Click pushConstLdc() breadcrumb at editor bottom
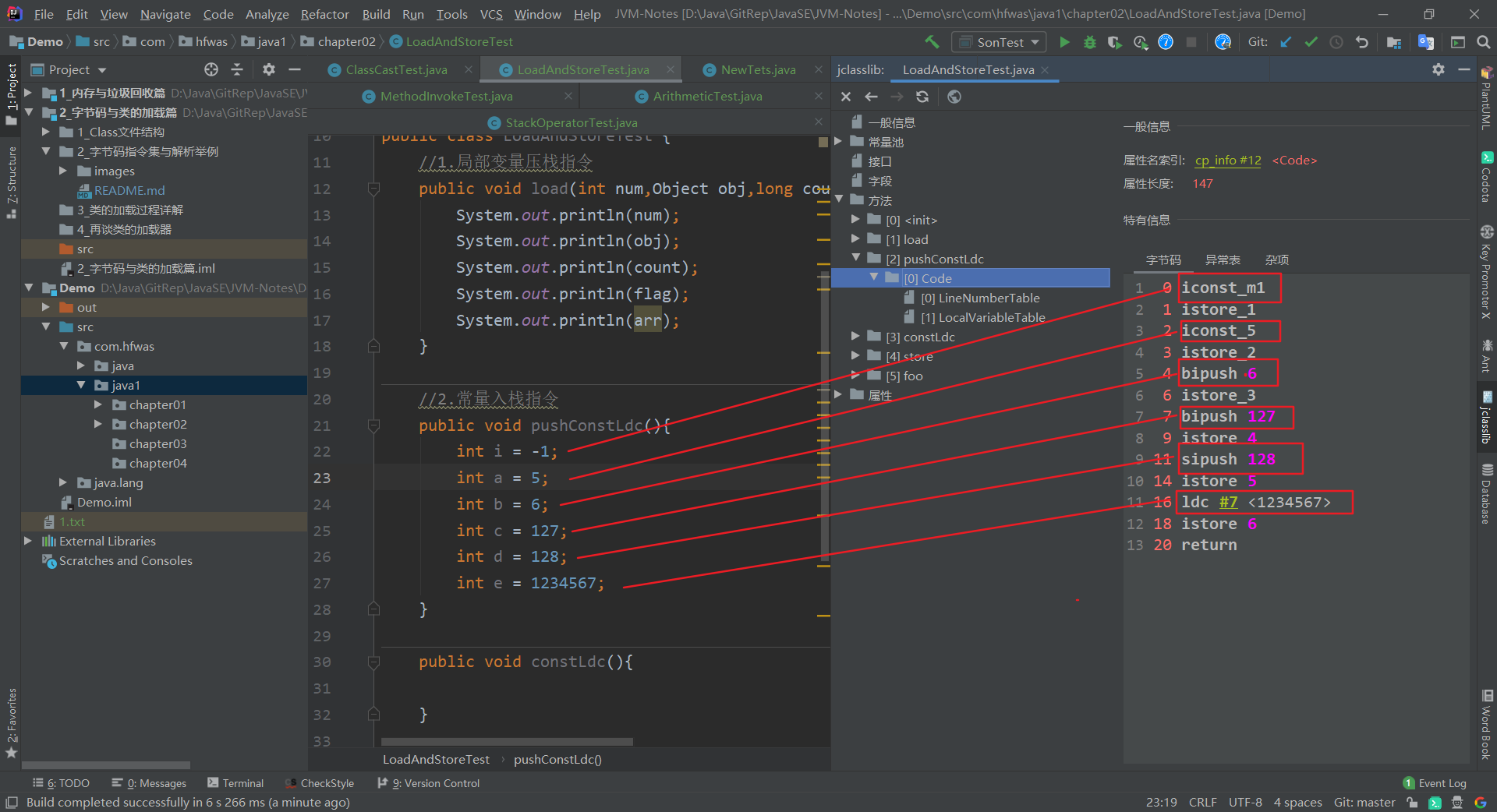Screen dimensions: 1497x812 [x=557, y=759]
